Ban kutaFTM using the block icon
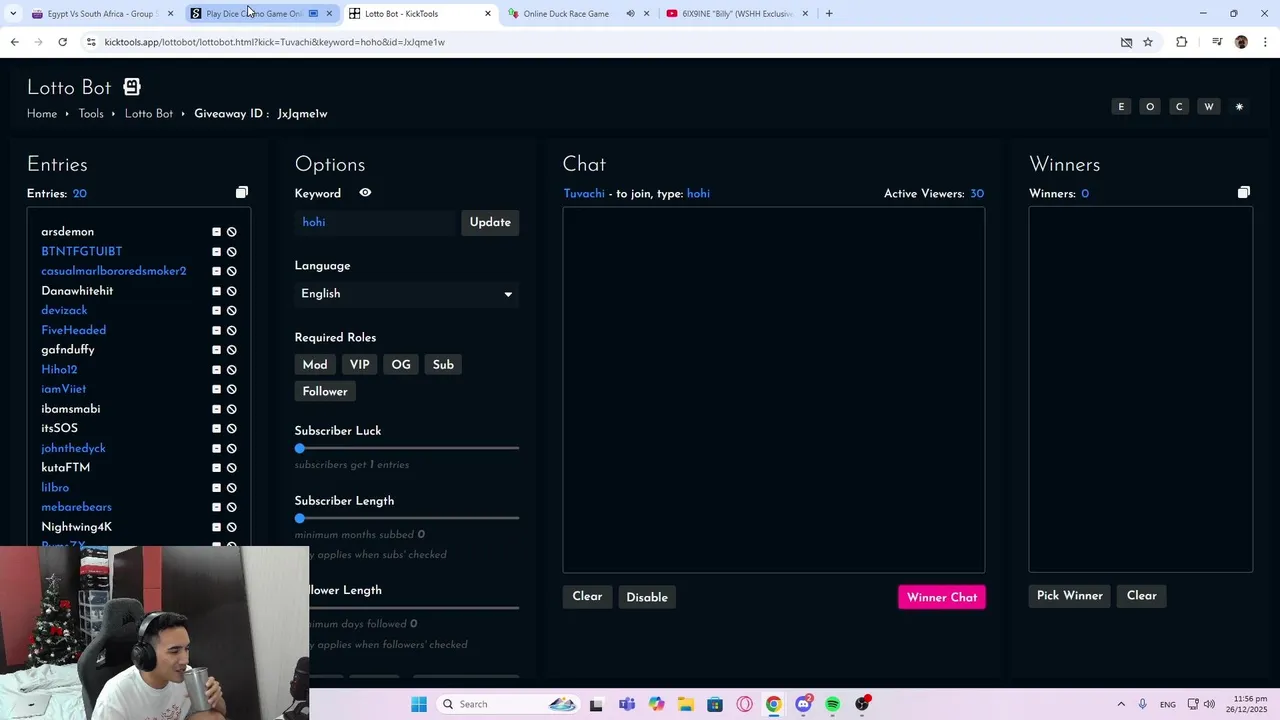The height and width of the screenshot is (720, 1280). (x=231, y=468)
